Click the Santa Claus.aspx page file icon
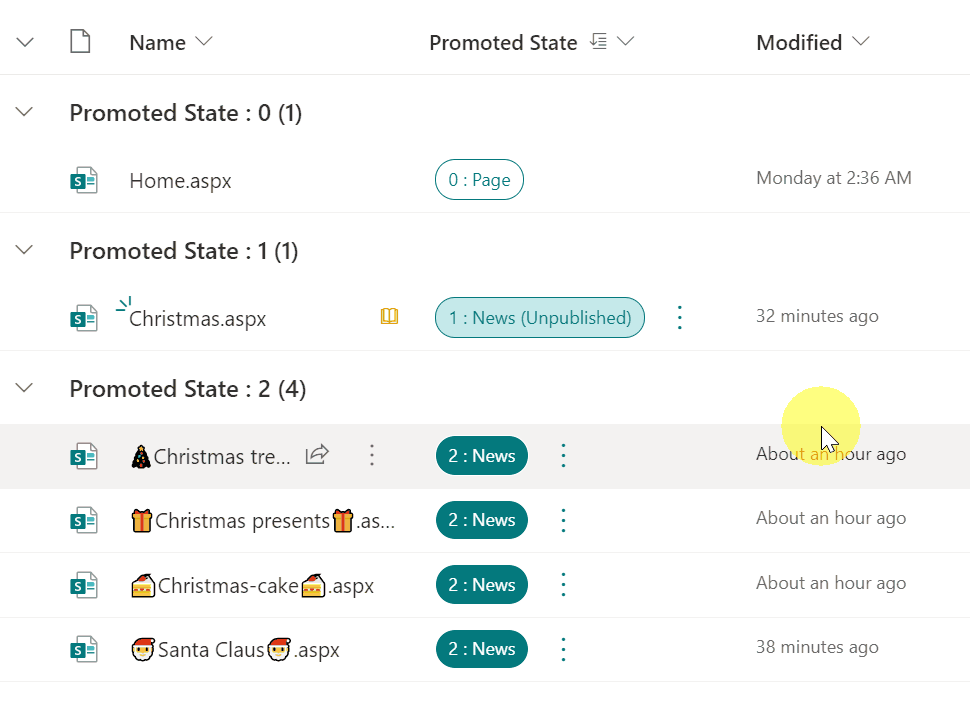This screenshot has width=970, height=710. (83, 650)
